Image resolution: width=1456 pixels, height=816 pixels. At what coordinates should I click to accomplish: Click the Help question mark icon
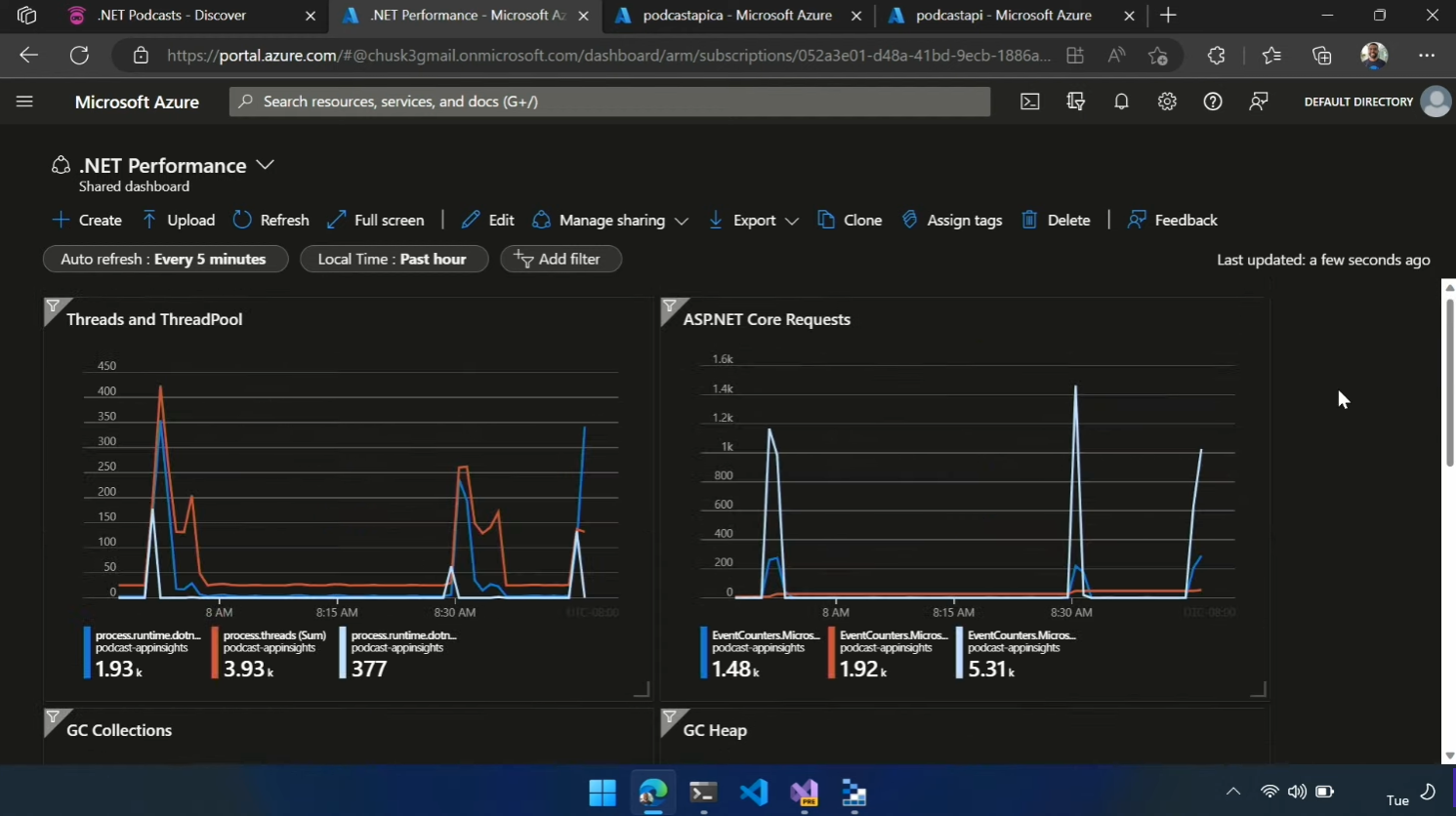[1212, 102]
